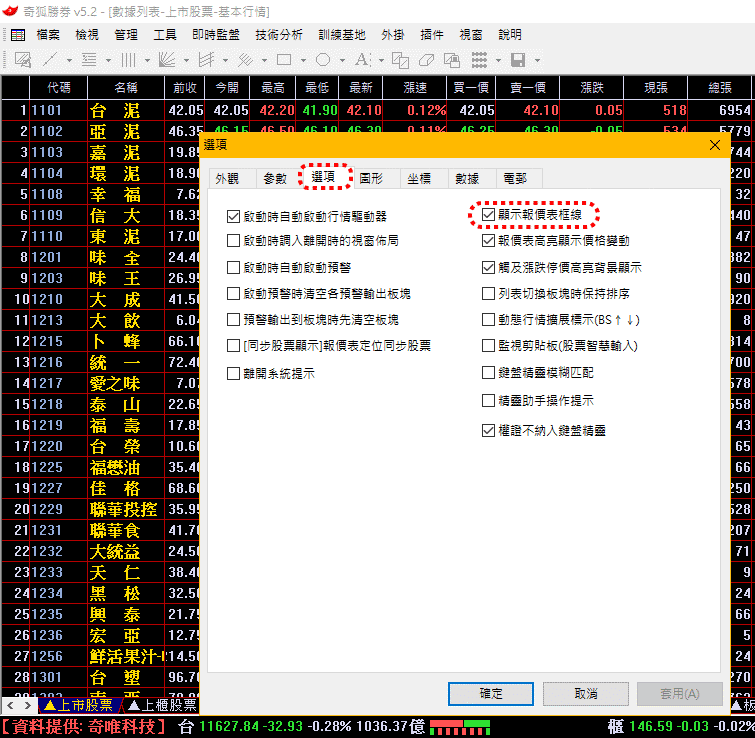Click the 取消 button
The image size is (755, 738).
586,694
